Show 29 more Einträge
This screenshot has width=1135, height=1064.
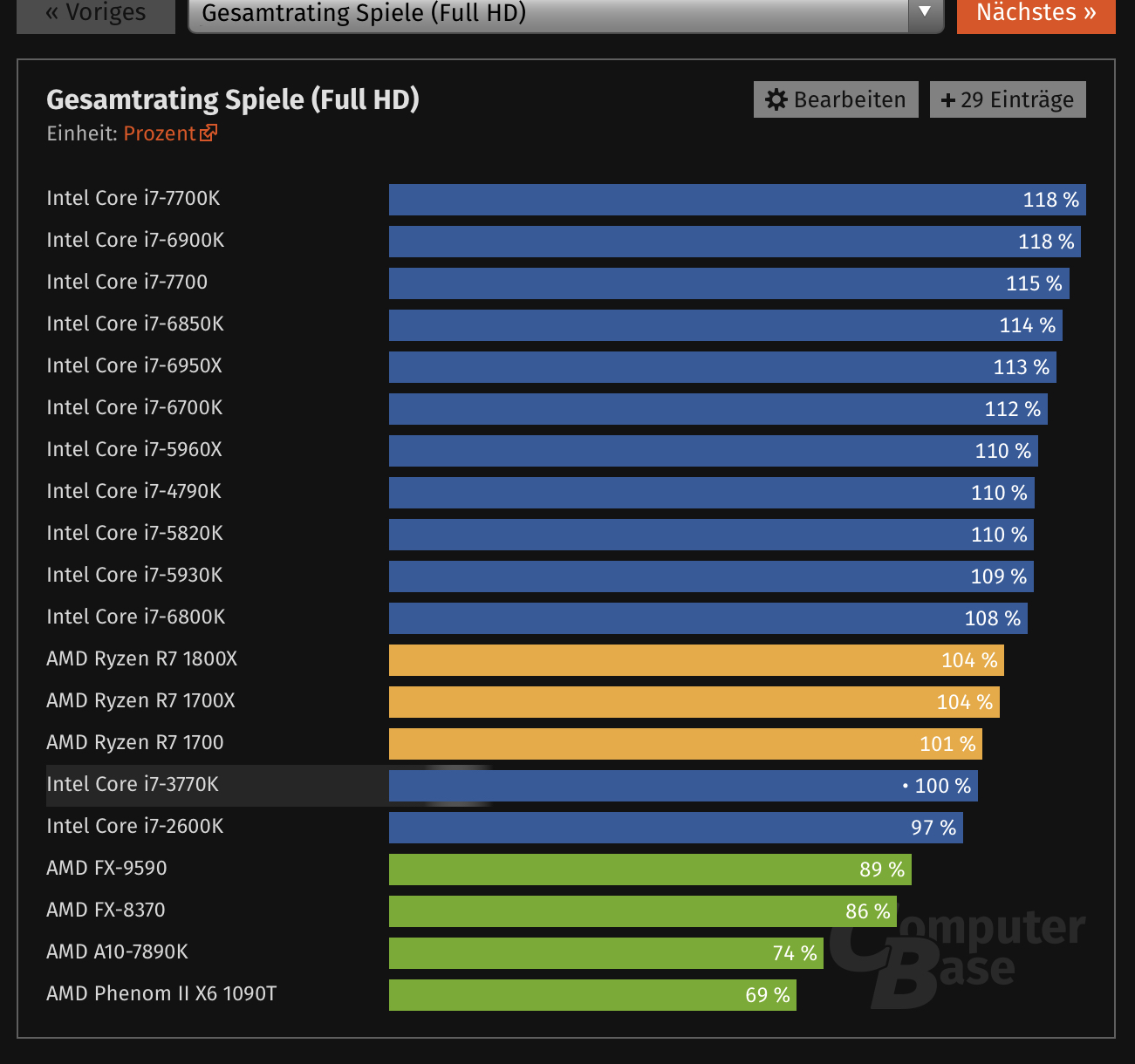click(1008, 99)
